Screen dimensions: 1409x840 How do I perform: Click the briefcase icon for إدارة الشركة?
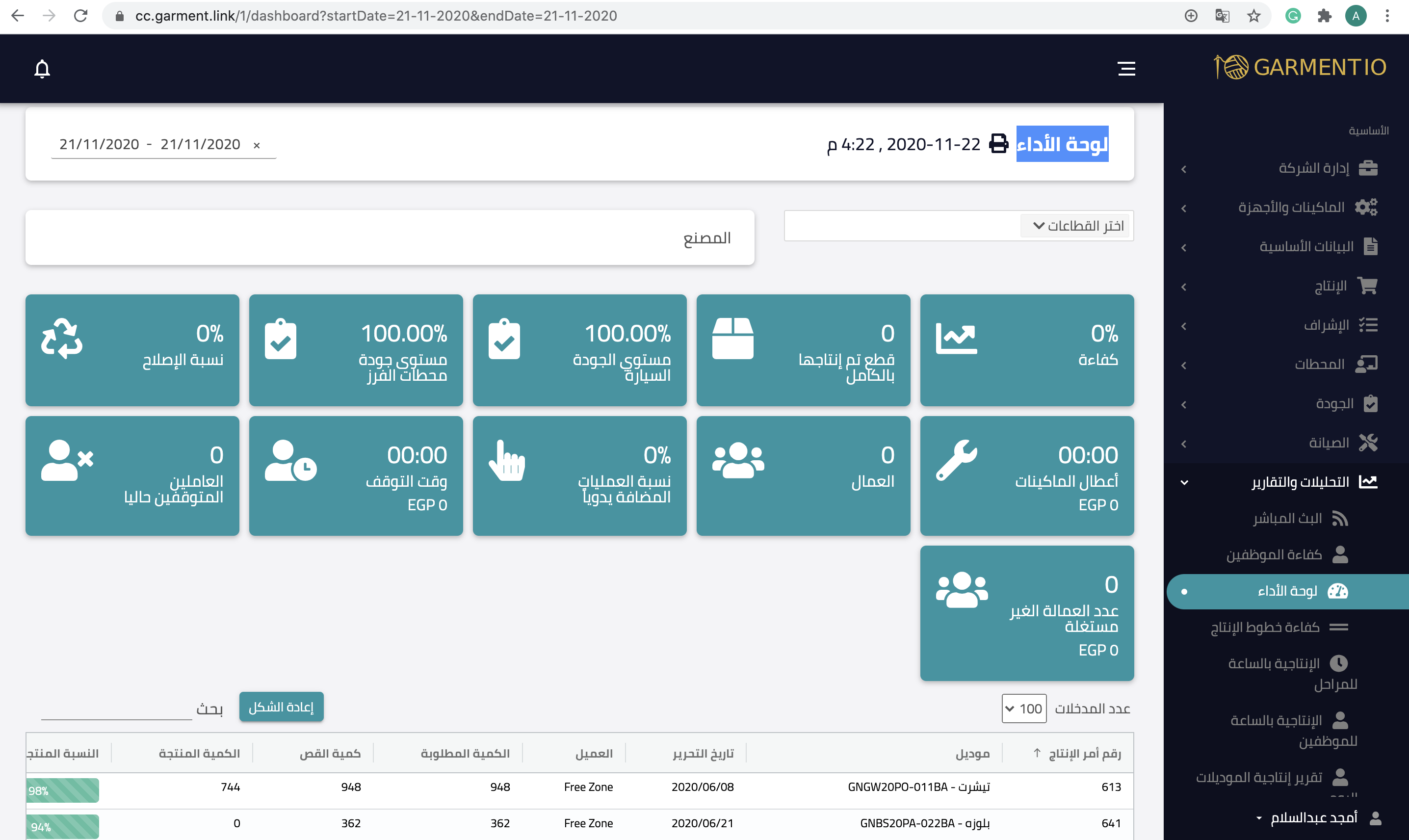coord(1368,168)
